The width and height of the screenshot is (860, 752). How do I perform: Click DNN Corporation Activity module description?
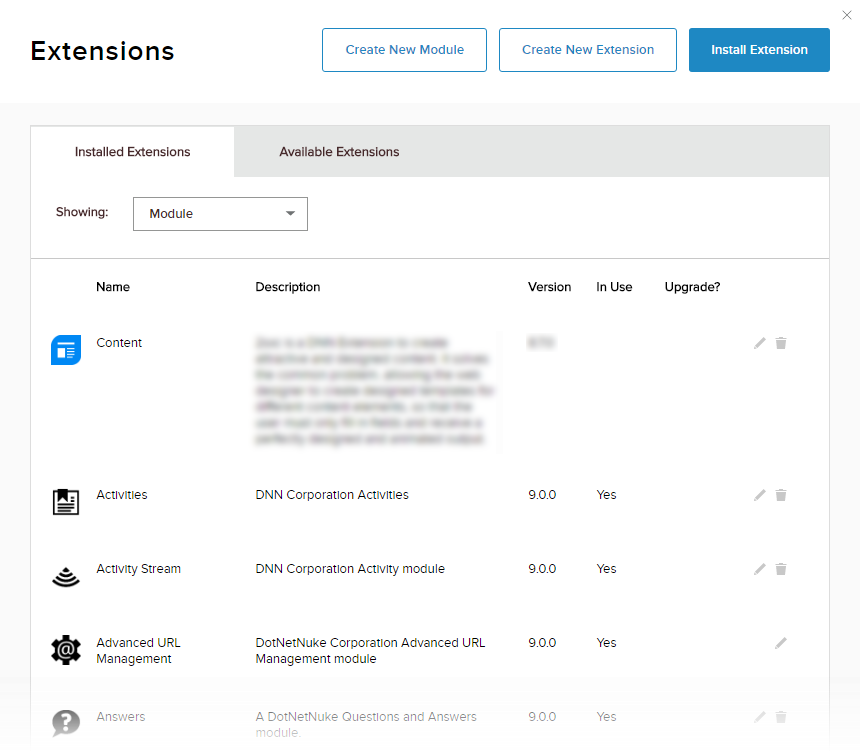[350, 569]
